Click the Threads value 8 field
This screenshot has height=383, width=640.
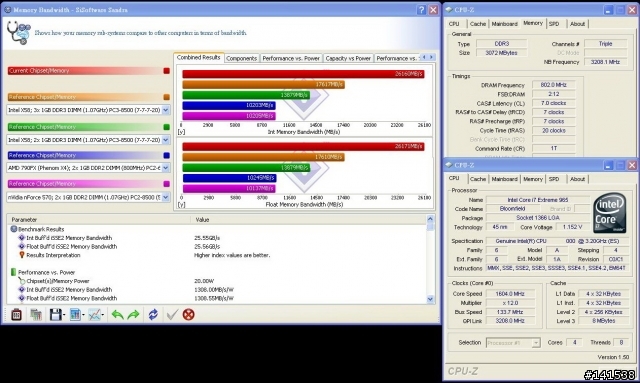pos(621,343)
